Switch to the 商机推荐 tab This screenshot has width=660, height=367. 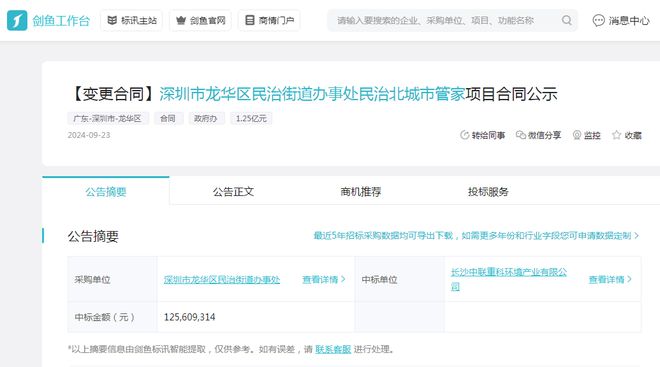tap(361, 192)
